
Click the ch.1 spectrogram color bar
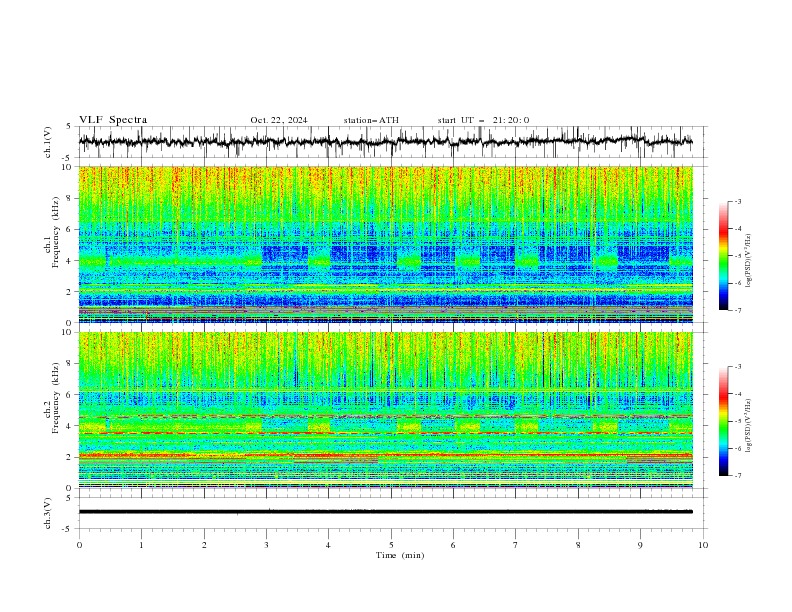[x=724, y=256]
